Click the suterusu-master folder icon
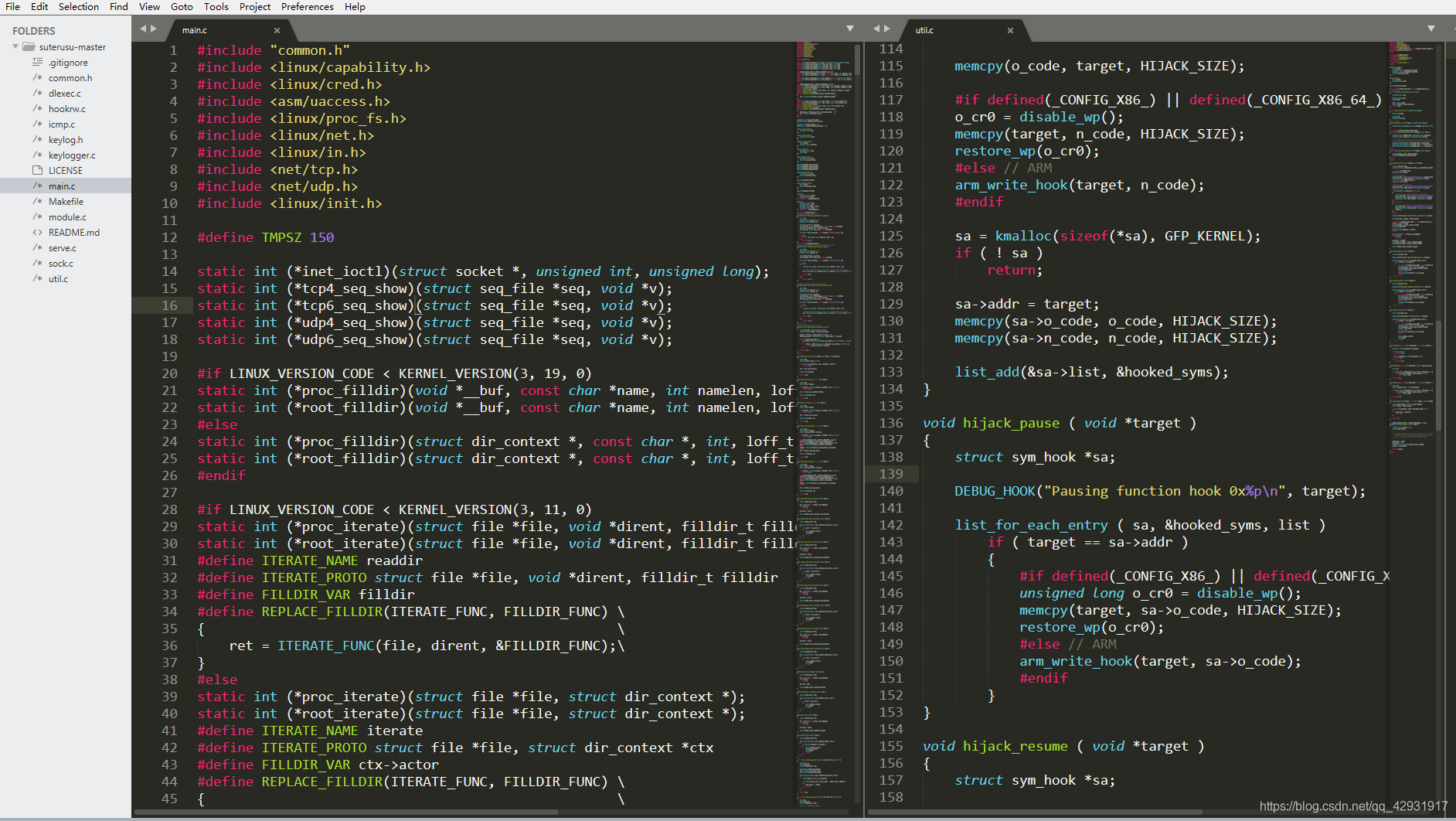The height and width of the screenshot is (821, 1456). coord(29,47)
